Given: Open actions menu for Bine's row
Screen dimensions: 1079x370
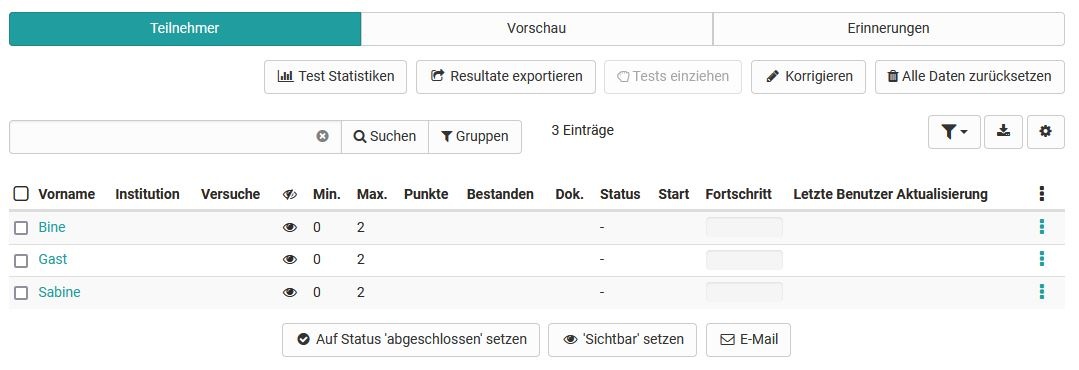Looking at the screenshot, I should [x=1042, y=227].
